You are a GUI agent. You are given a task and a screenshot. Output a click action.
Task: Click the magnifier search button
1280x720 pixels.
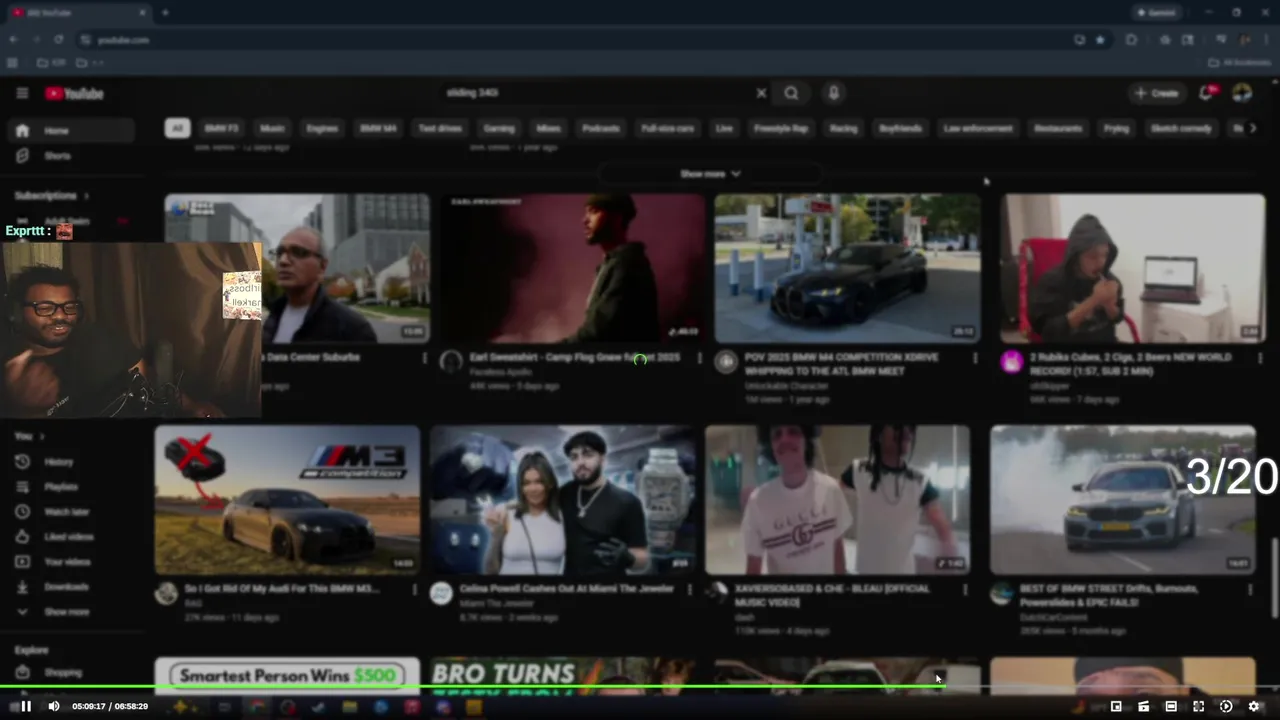click(x=791, y=93)
